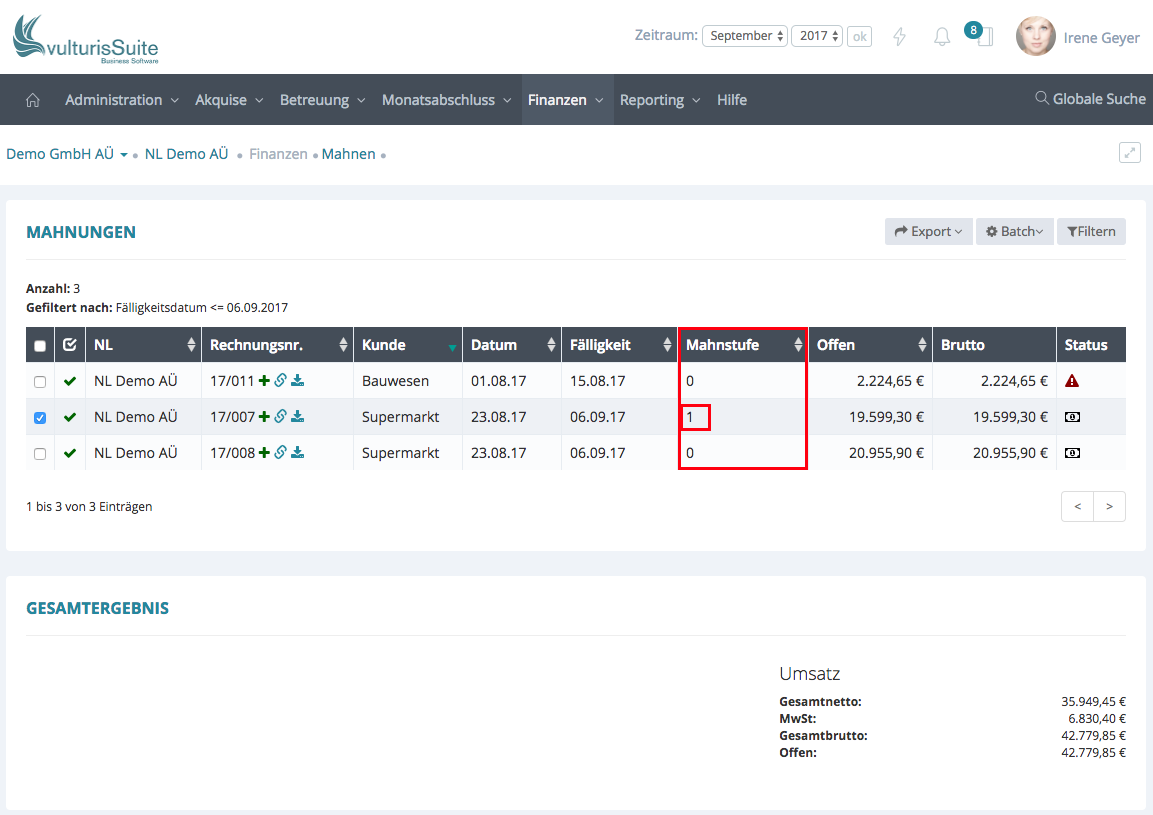The width and height of the screenshot is (1153, 815).
Task: Click the link icon for invoice 17/007
Action: point(281,417)
